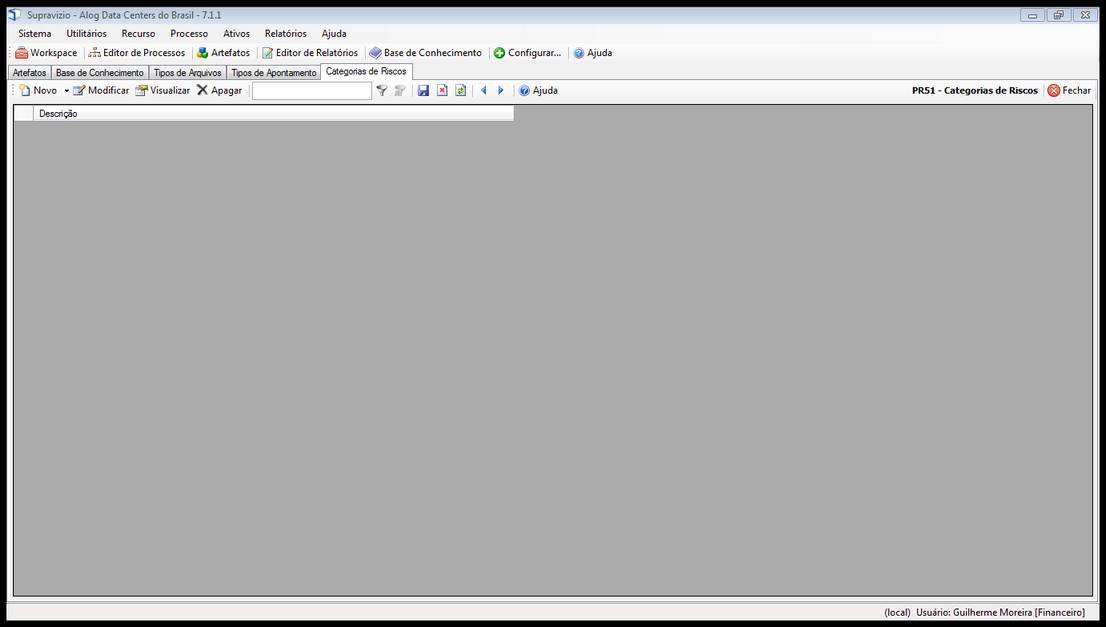Open Artefatos from the main toolbar
Screen dimensions: 1106x627
click(x=223, y=53)
